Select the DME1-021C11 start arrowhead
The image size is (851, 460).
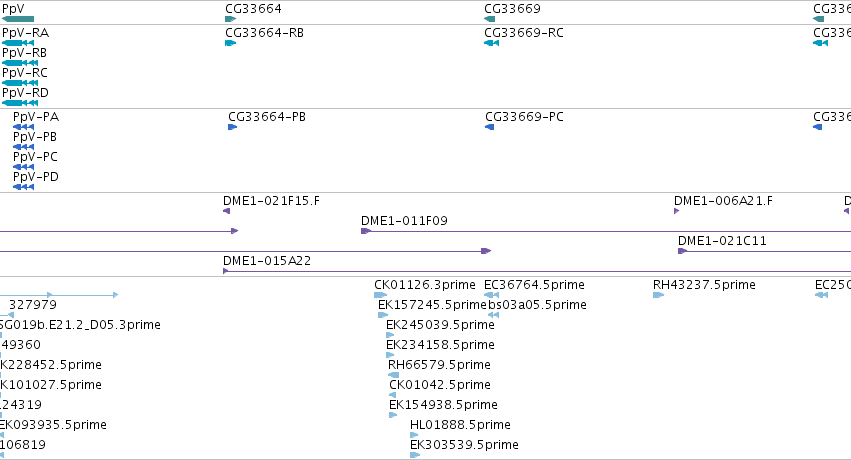click(x=683, y=251)
